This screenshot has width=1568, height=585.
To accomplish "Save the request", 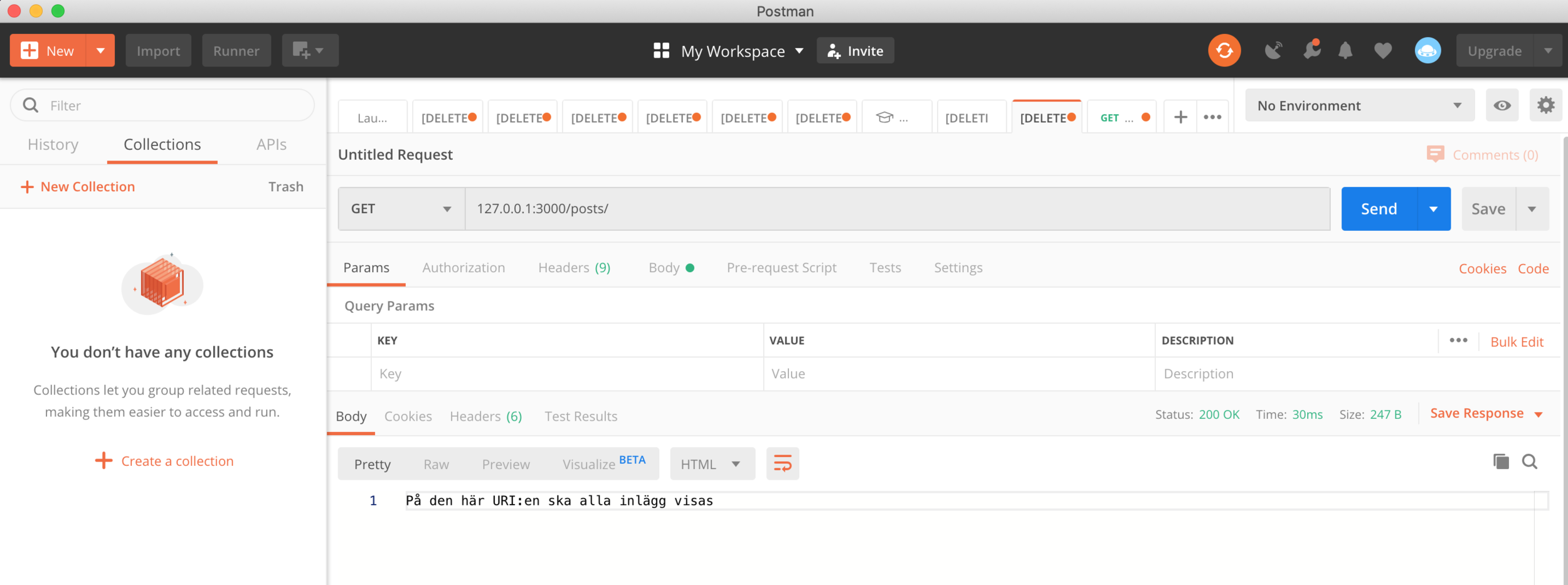I will coord(1488,209).
